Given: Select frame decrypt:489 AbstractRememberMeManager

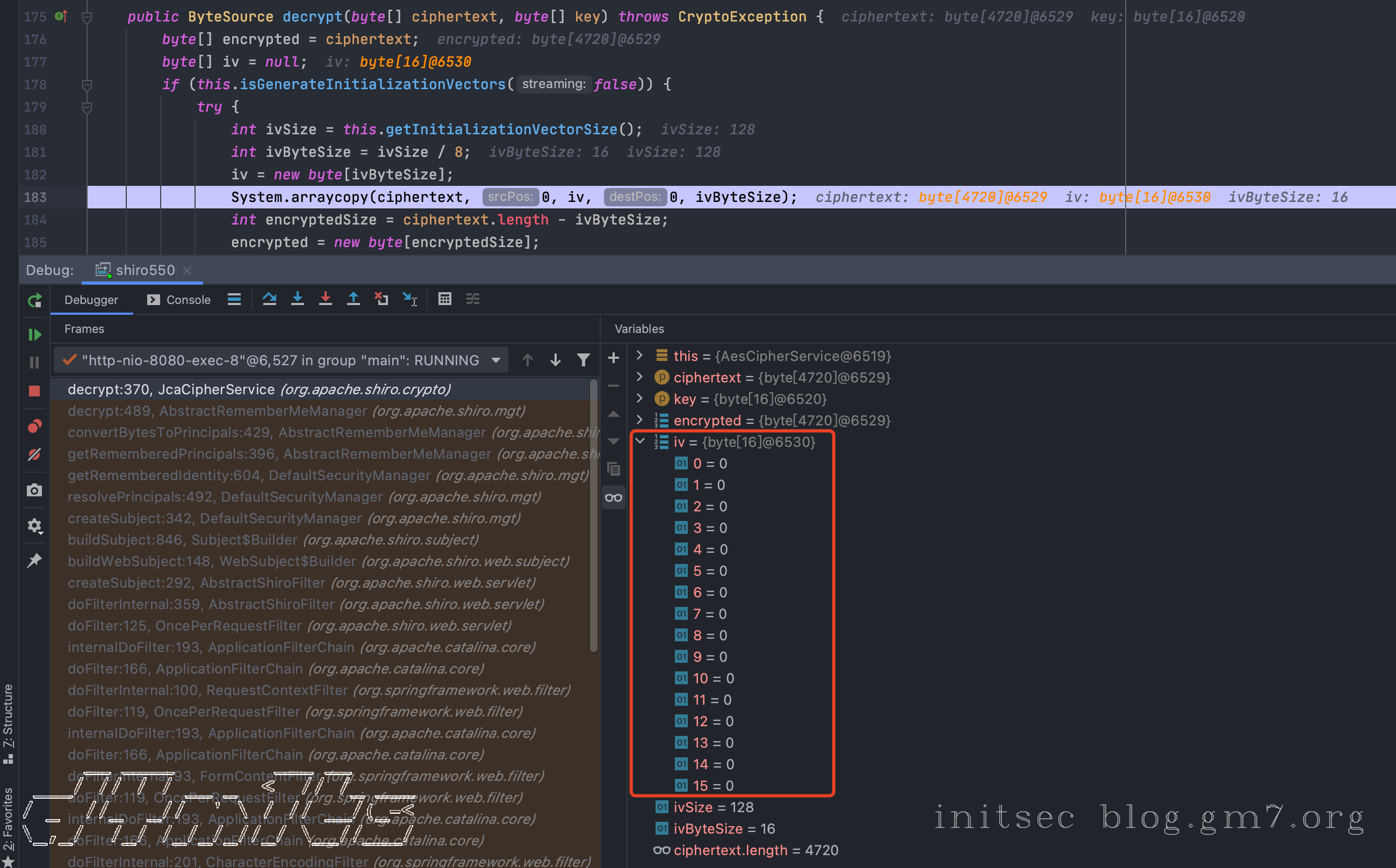Looking at the screenshot, I should tap(296, 411).
